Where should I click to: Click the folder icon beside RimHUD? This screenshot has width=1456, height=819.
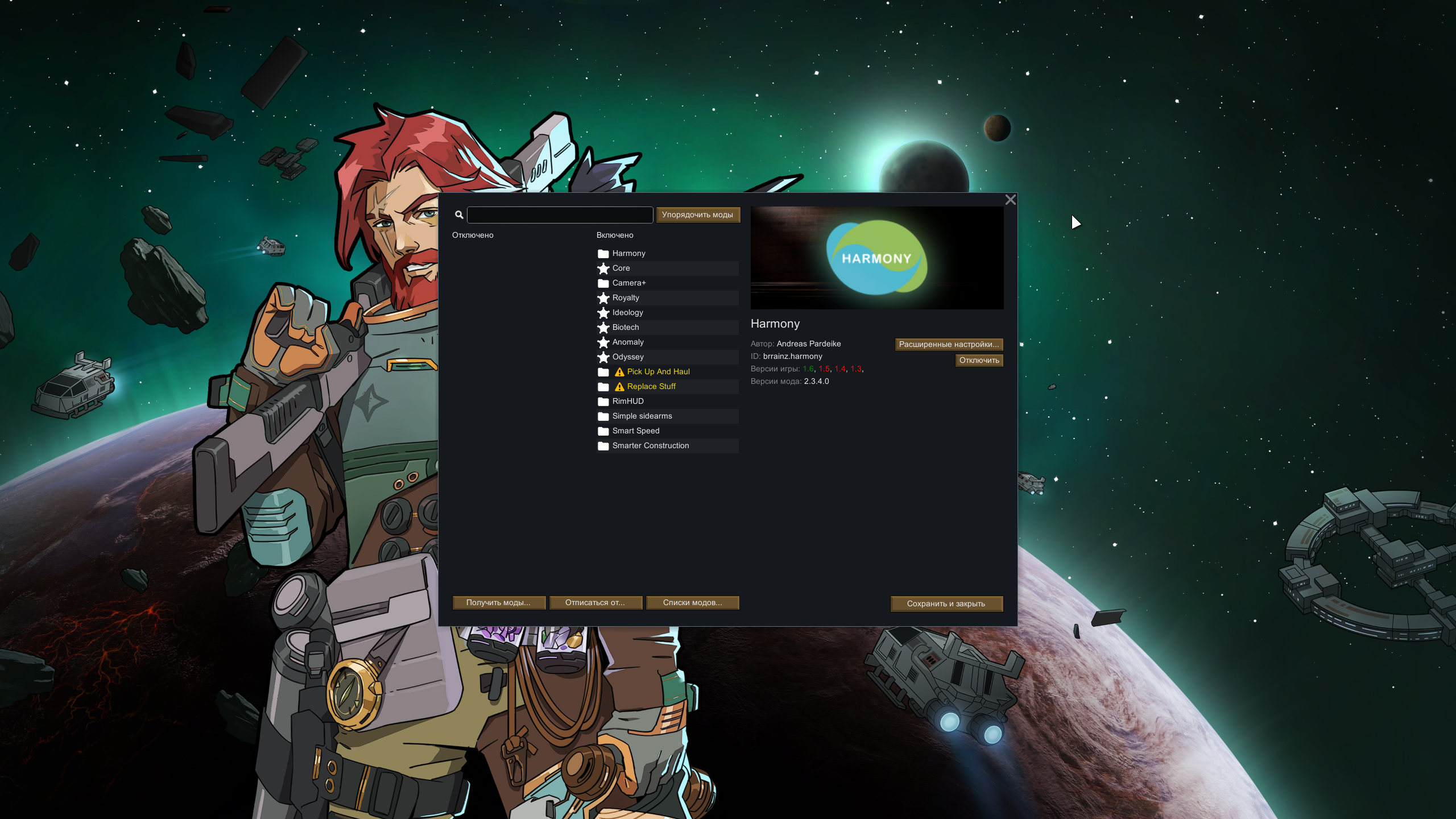coord(603,402)
